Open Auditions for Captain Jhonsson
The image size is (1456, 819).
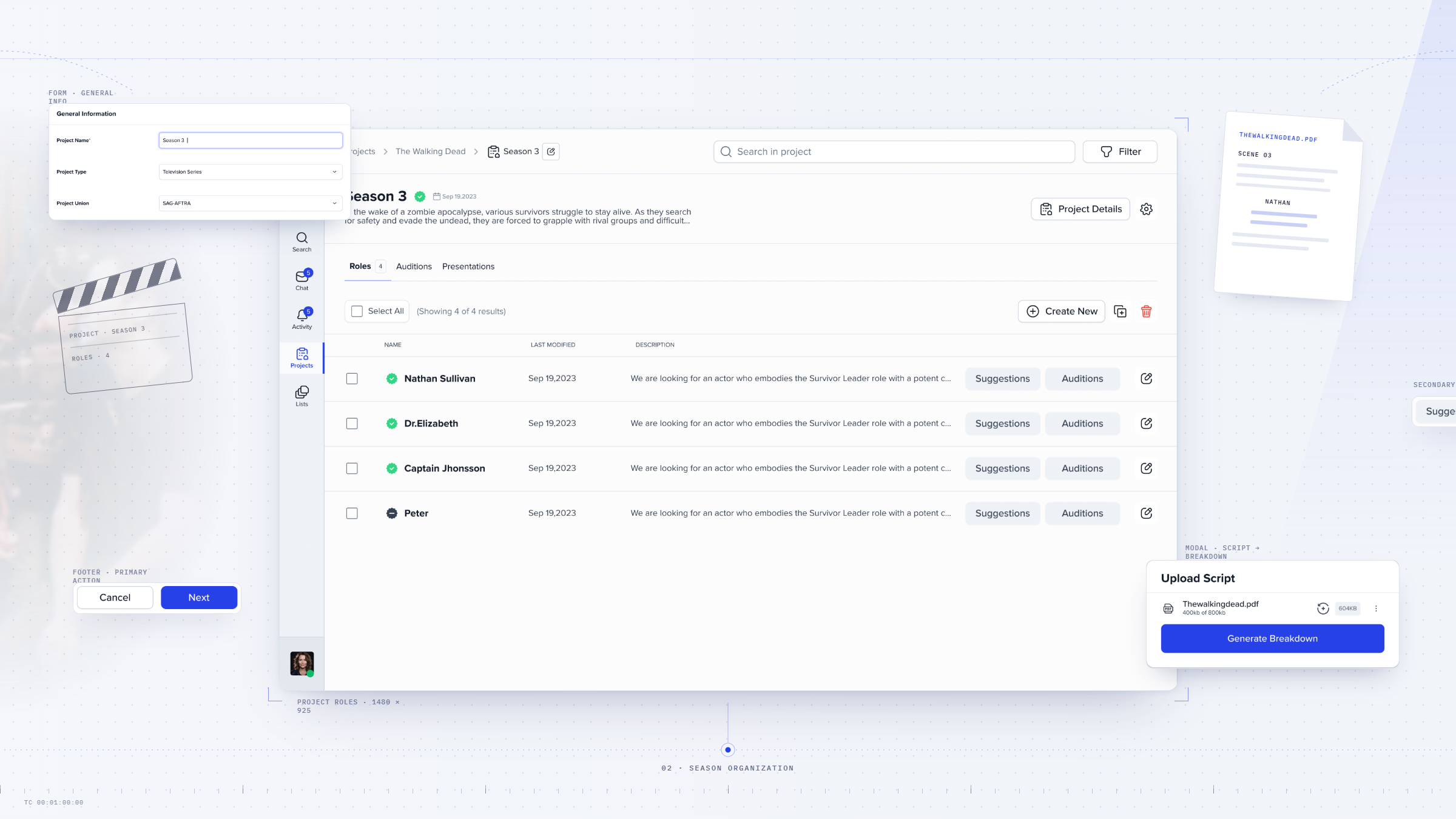point(1082,468)
